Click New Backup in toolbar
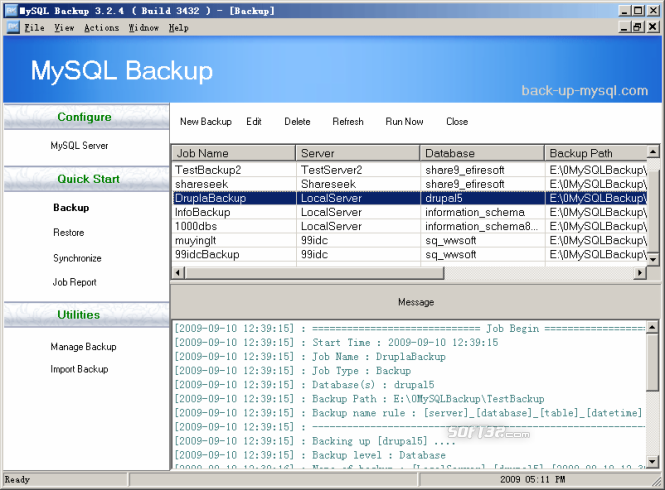Viewport: 665px width, 490px height. (x=206, y=122)
